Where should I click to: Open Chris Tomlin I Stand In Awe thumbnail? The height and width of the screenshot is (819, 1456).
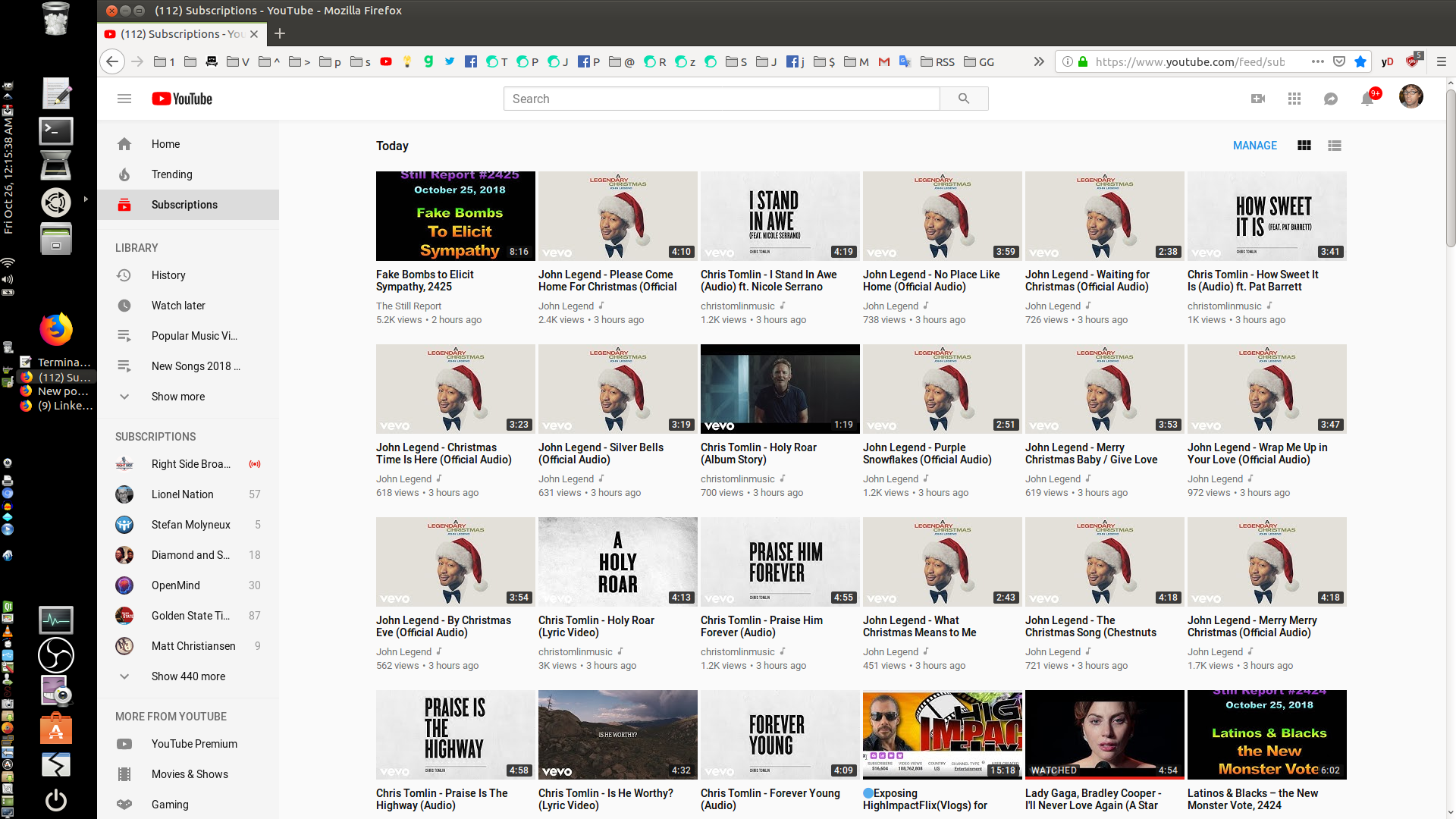(x=780, y=216)
